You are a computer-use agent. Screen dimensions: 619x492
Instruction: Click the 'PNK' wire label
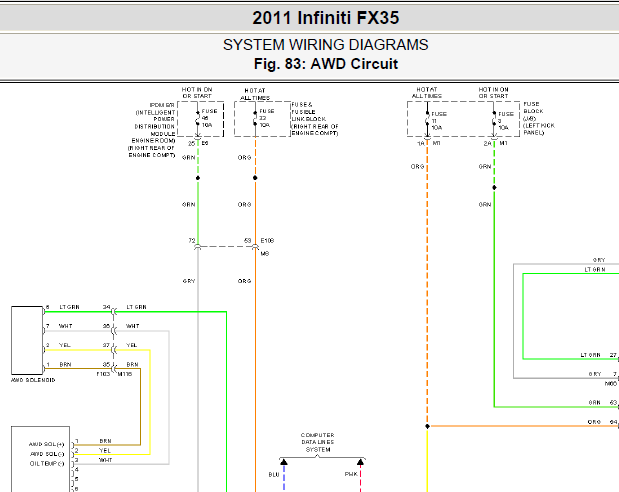(351, 474)
